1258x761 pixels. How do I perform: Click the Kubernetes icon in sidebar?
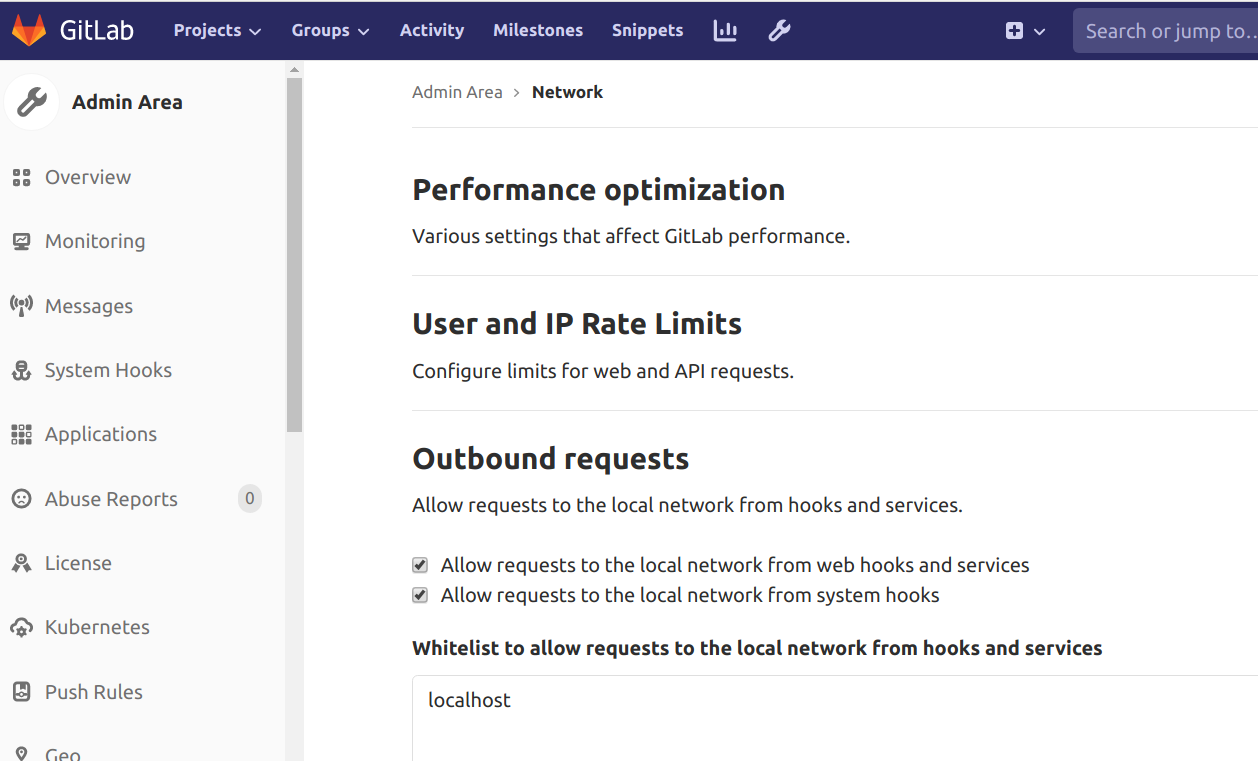point(21,628)
